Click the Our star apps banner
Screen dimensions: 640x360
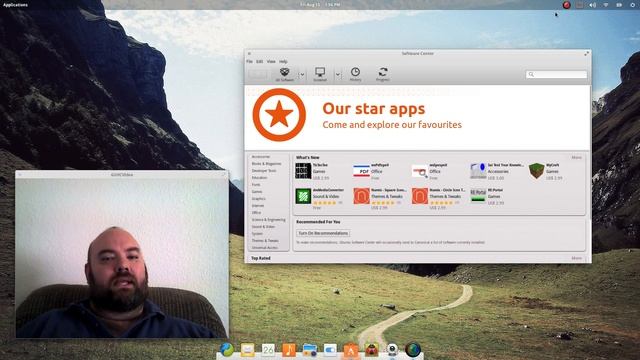tap(418, 118)
